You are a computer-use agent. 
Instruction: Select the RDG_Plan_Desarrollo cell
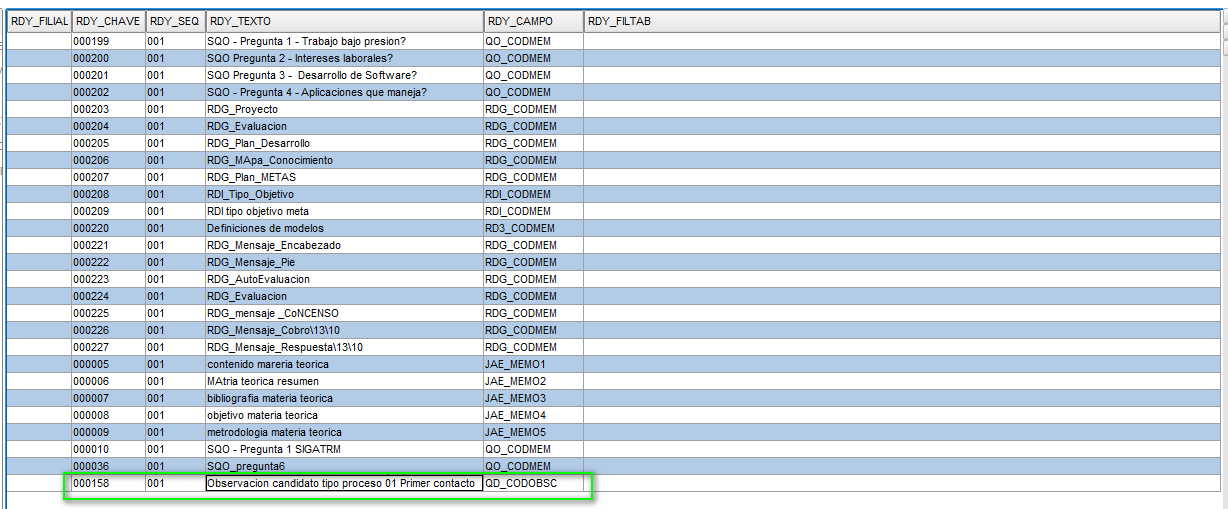click(345, 143)
